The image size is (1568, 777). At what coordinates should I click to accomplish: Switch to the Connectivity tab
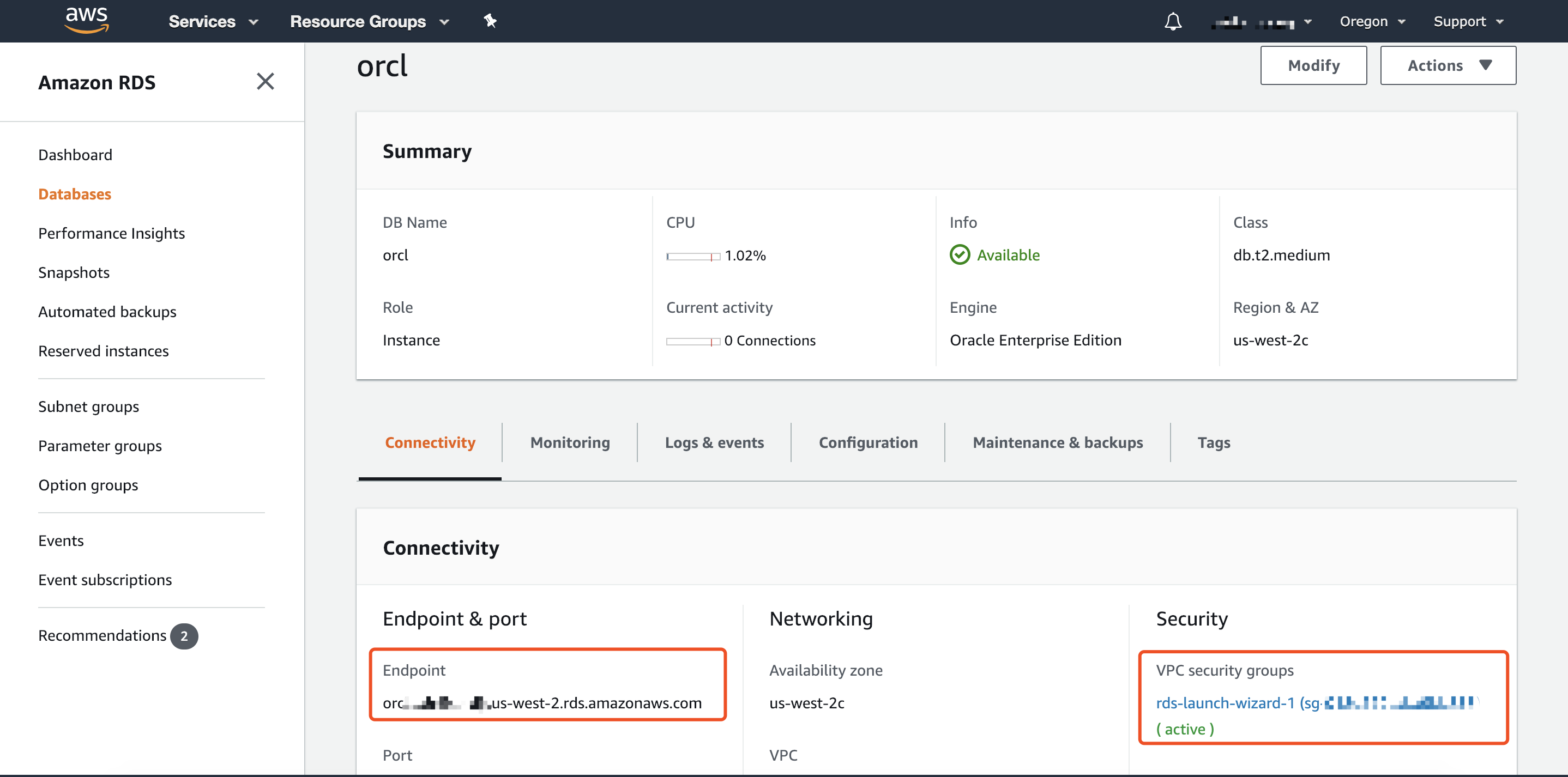click(x=430, y=442)
